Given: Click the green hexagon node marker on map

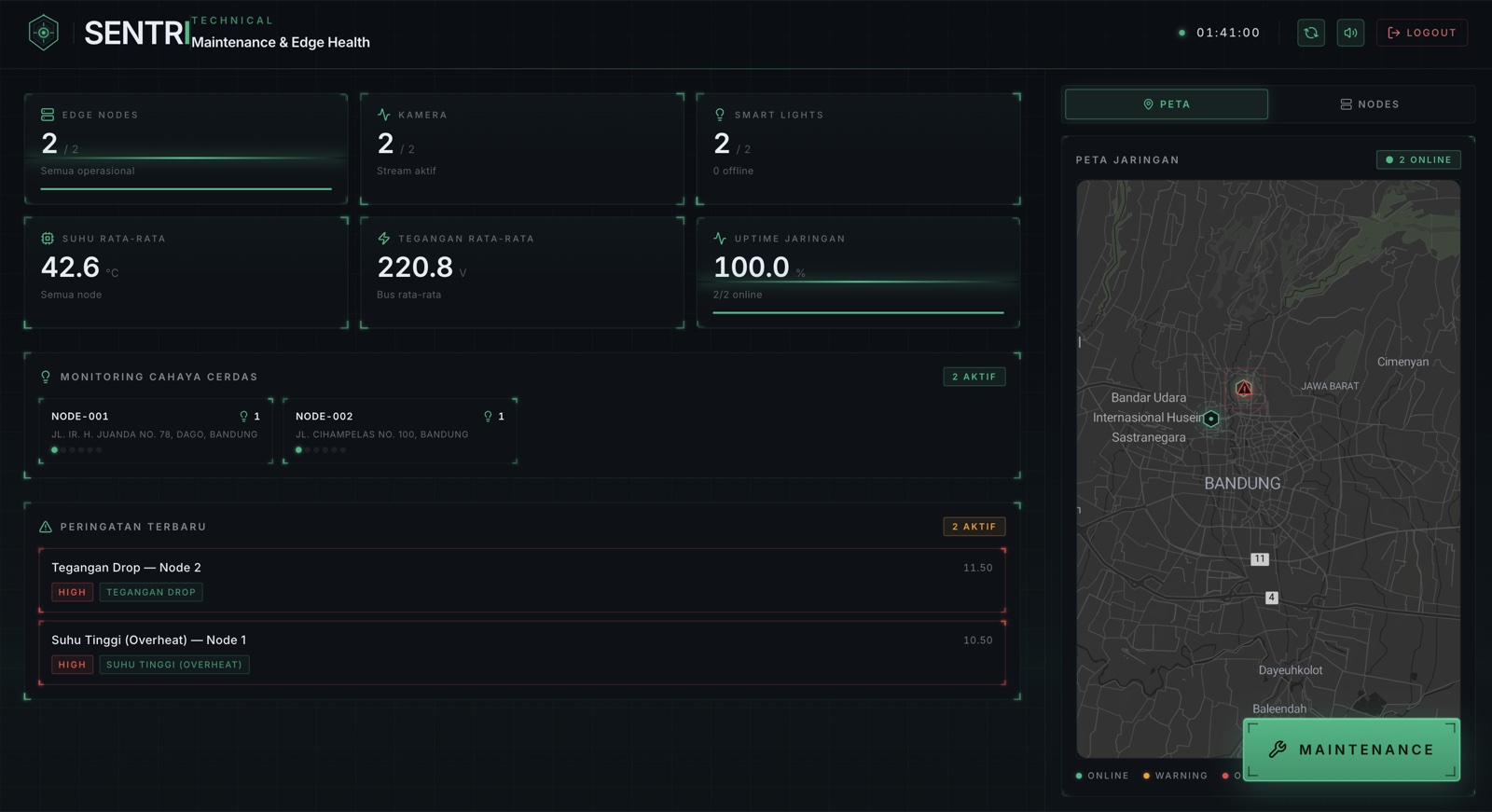Looking at the screenshot, I should [x=1211, y=419].
